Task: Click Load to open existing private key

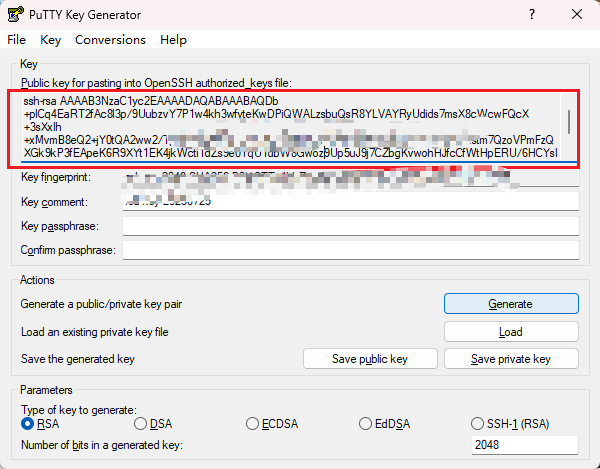Action: (x=510, y=331)
